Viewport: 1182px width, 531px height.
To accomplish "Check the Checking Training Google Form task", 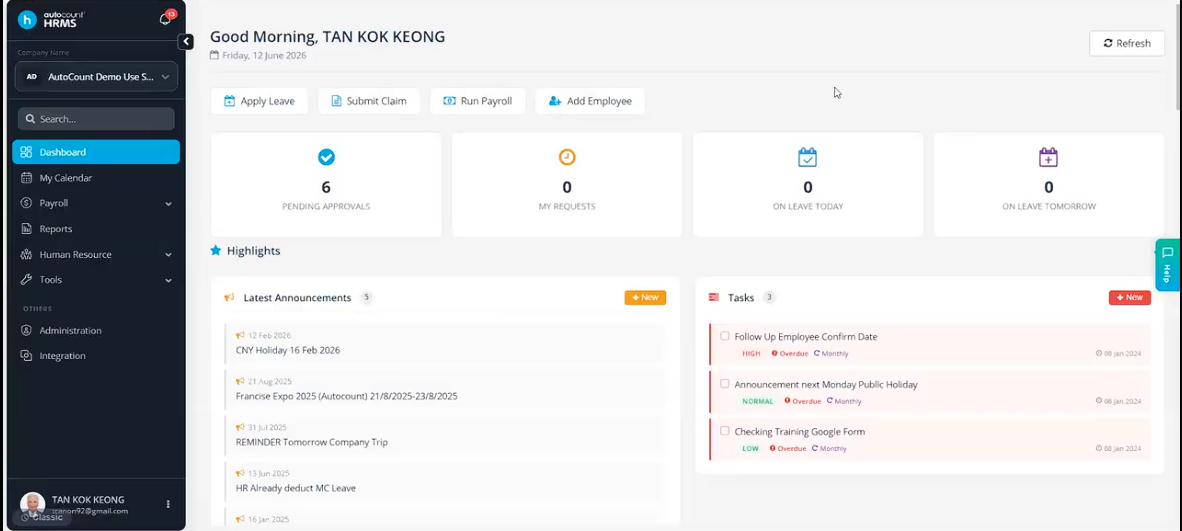I will coord(724,431).
